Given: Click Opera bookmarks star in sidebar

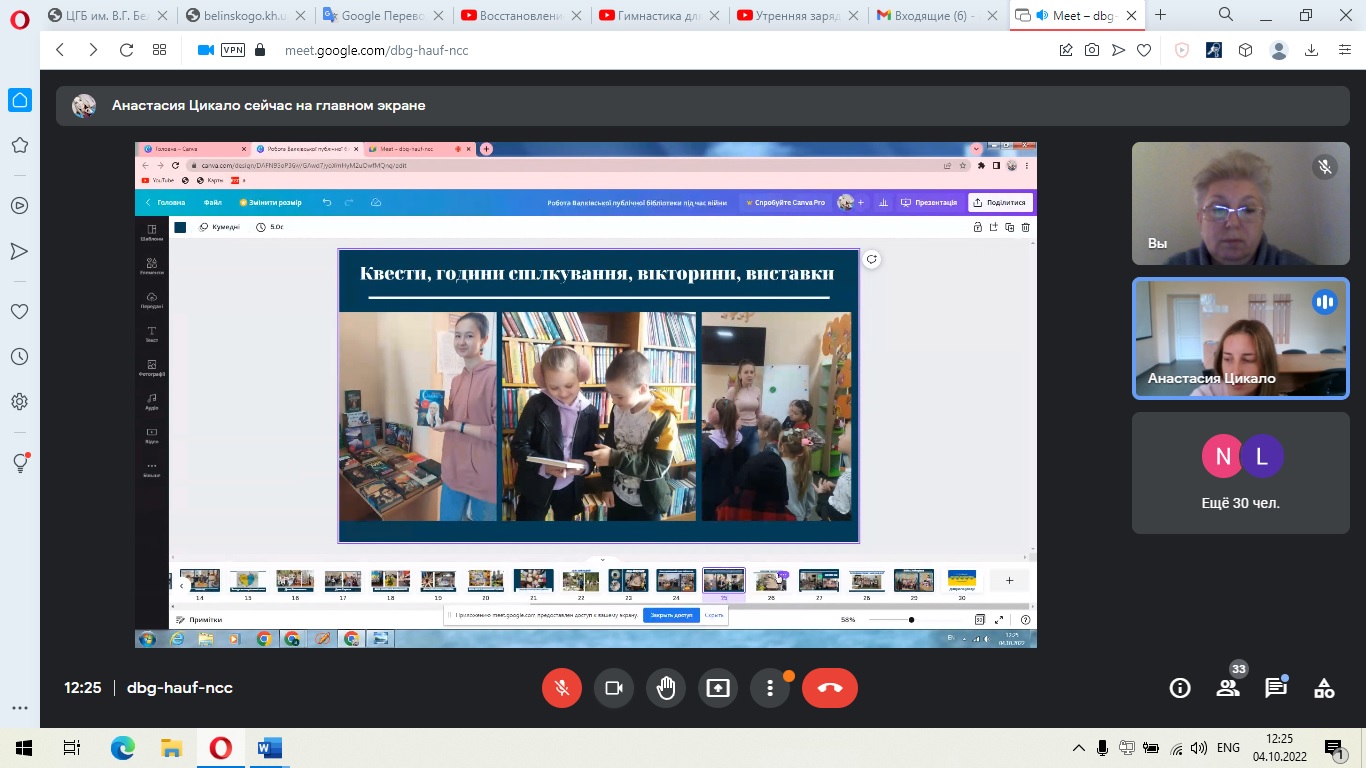Looking at the screenshot, I should pyautogui.click(x=19, y=146).
